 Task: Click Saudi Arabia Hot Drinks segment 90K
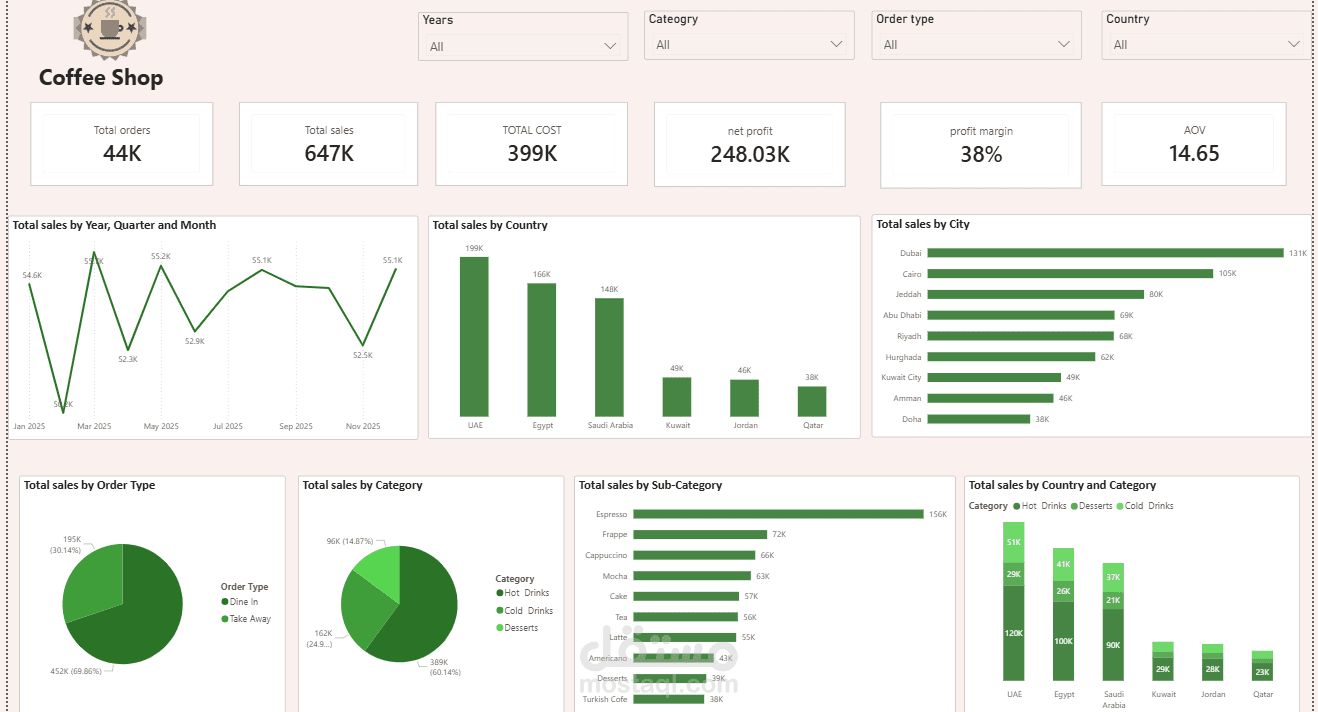point(1113,645)
